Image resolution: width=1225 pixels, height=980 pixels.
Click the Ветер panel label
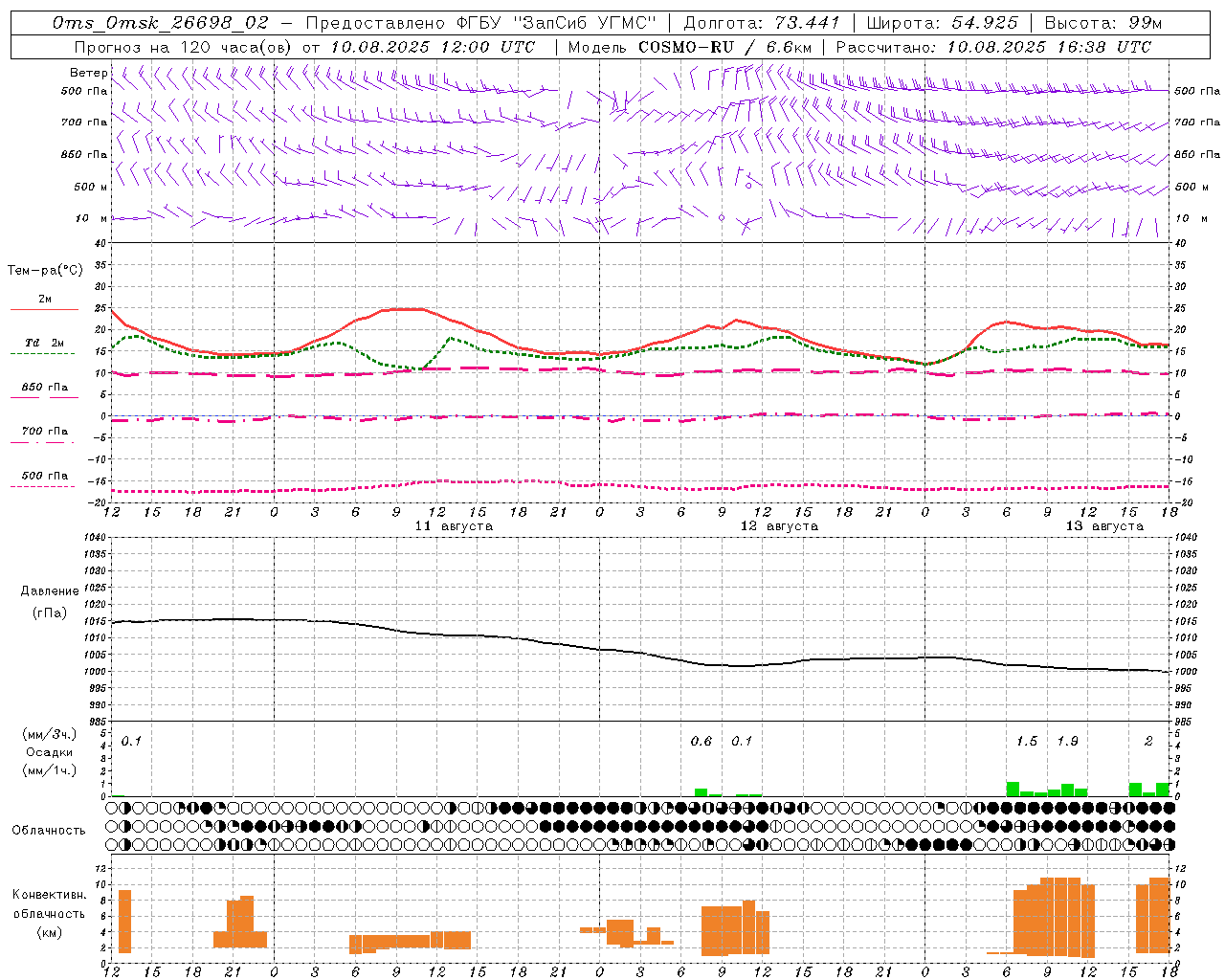[x=89, y=73]
